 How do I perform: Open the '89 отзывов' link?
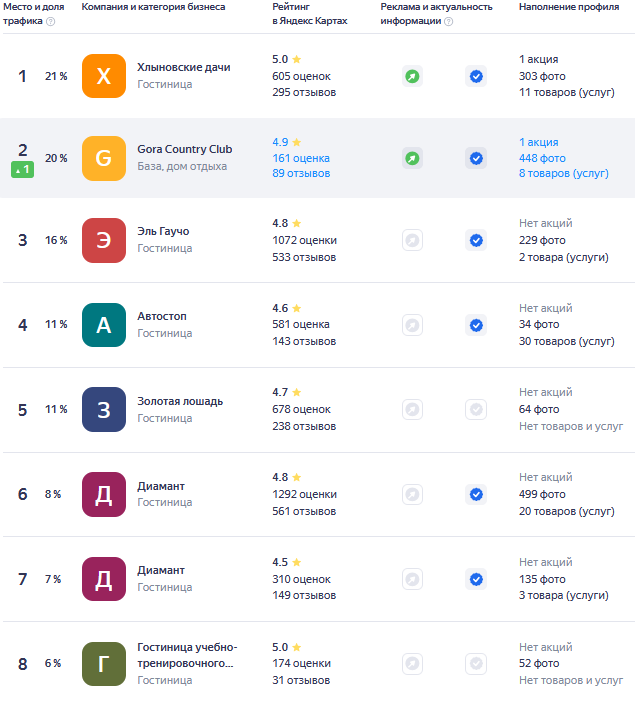pyautogui.click(x=301, y=174)
